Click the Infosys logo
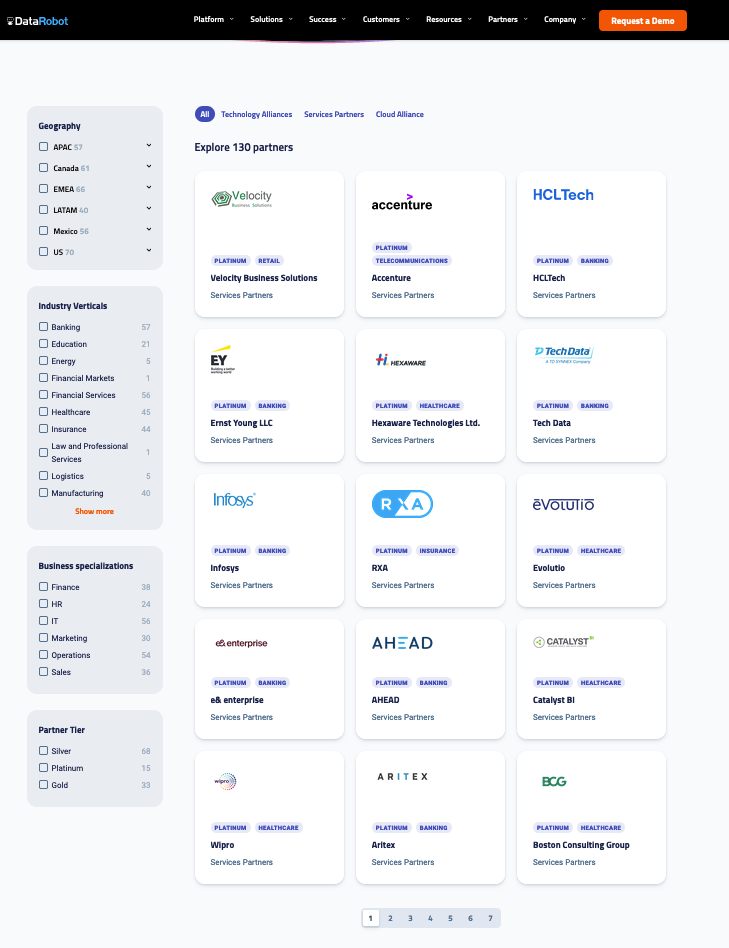Image resolution: width=729 pixels, height=948 pixels. (x=234, y=500)
